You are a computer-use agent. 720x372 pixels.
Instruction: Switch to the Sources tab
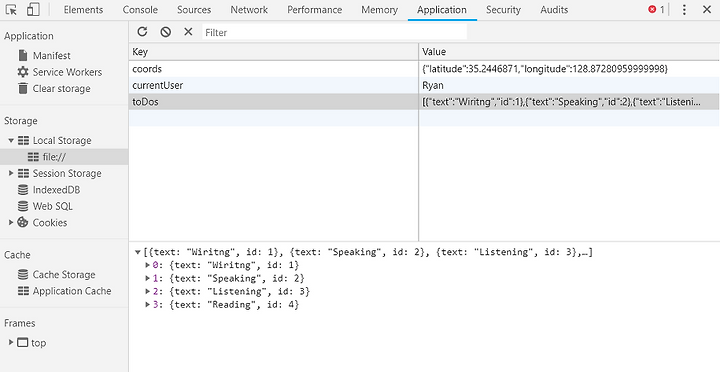pyautogui.click(x=194, y=10)
